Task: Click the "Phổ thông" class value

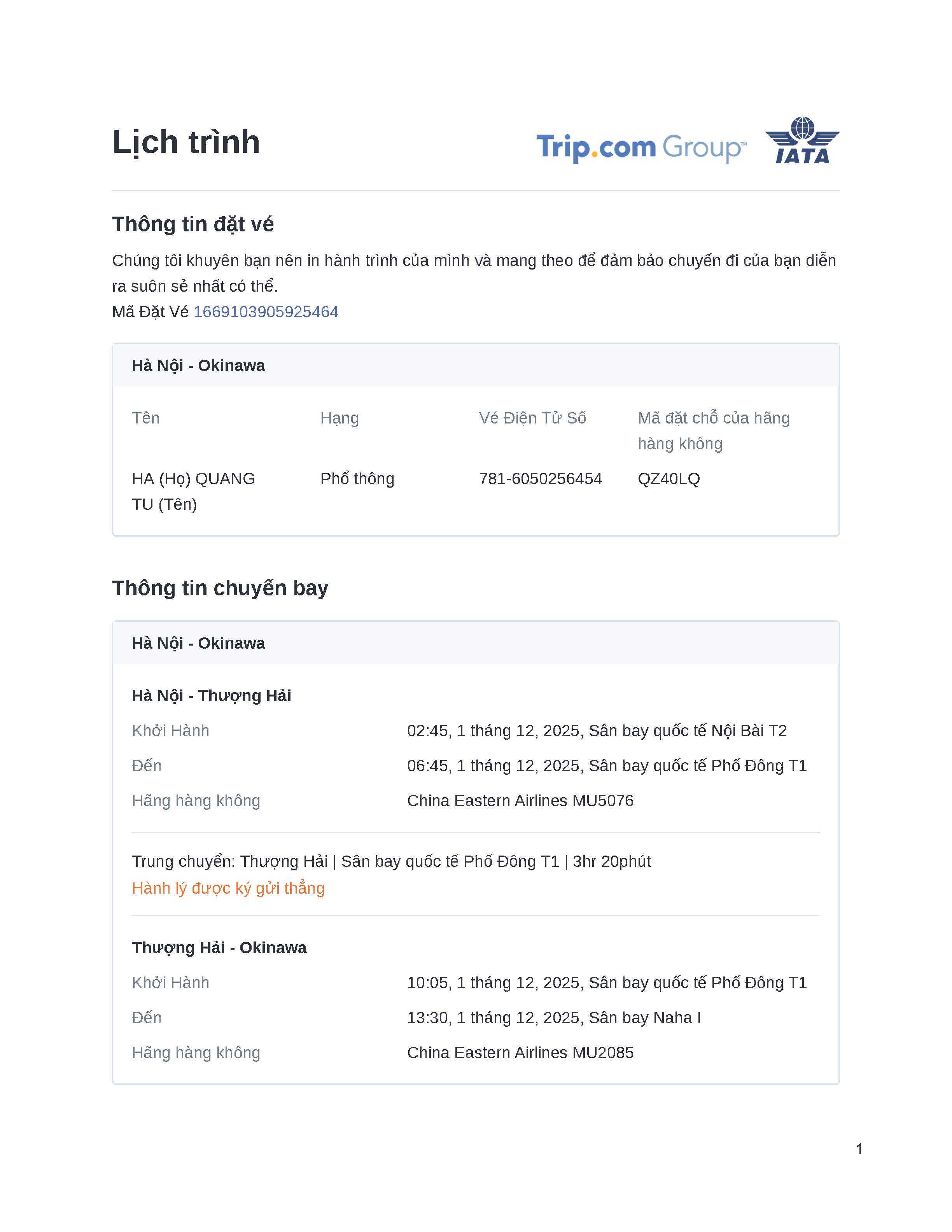Action: pyautogui.click(x=357, y=479)
